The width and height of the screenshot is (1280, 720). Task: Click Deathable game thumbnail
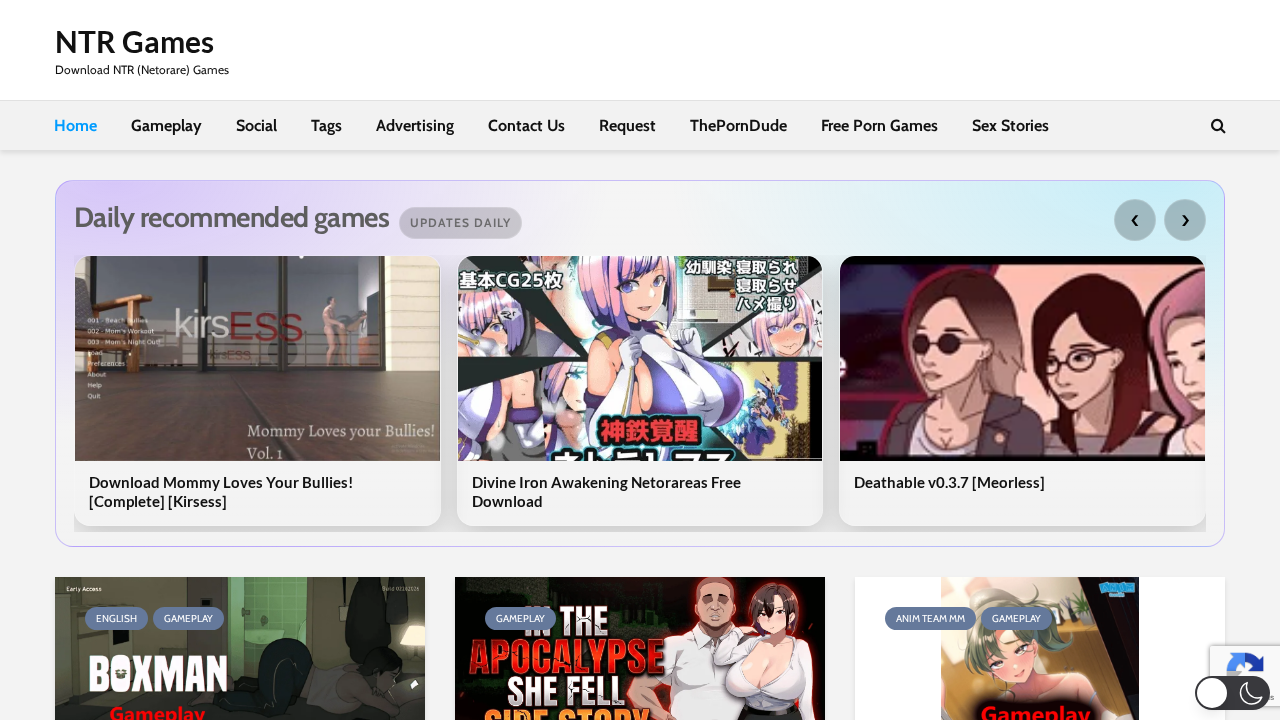tap(1022, 358)
